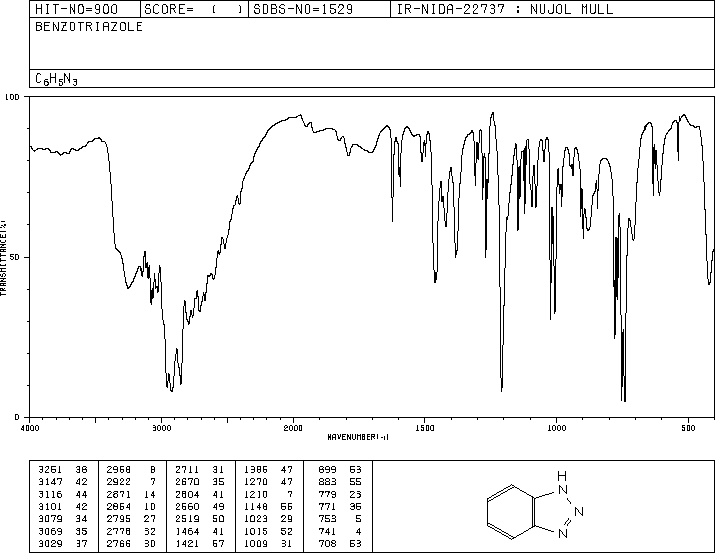Click the HIT-NO=900 header cell

click(x=85, y=9)
